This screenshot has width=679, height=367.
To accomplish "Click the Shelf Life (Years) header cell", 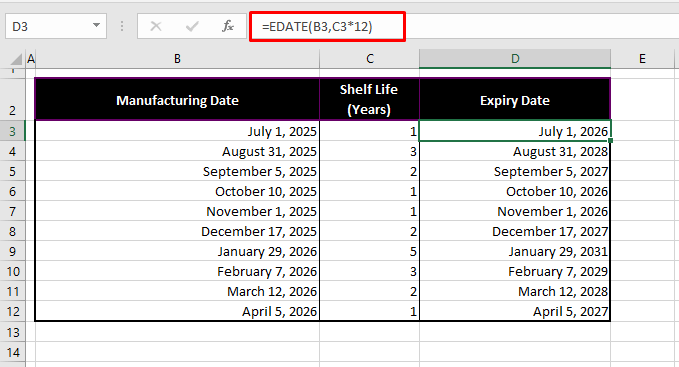I will pos(369,99).
